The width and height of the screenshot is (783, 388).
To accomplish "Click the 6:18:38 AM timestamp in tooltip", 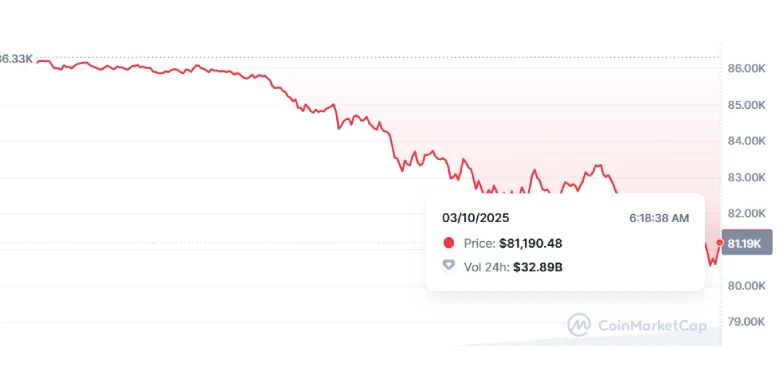I will (659, 218).
